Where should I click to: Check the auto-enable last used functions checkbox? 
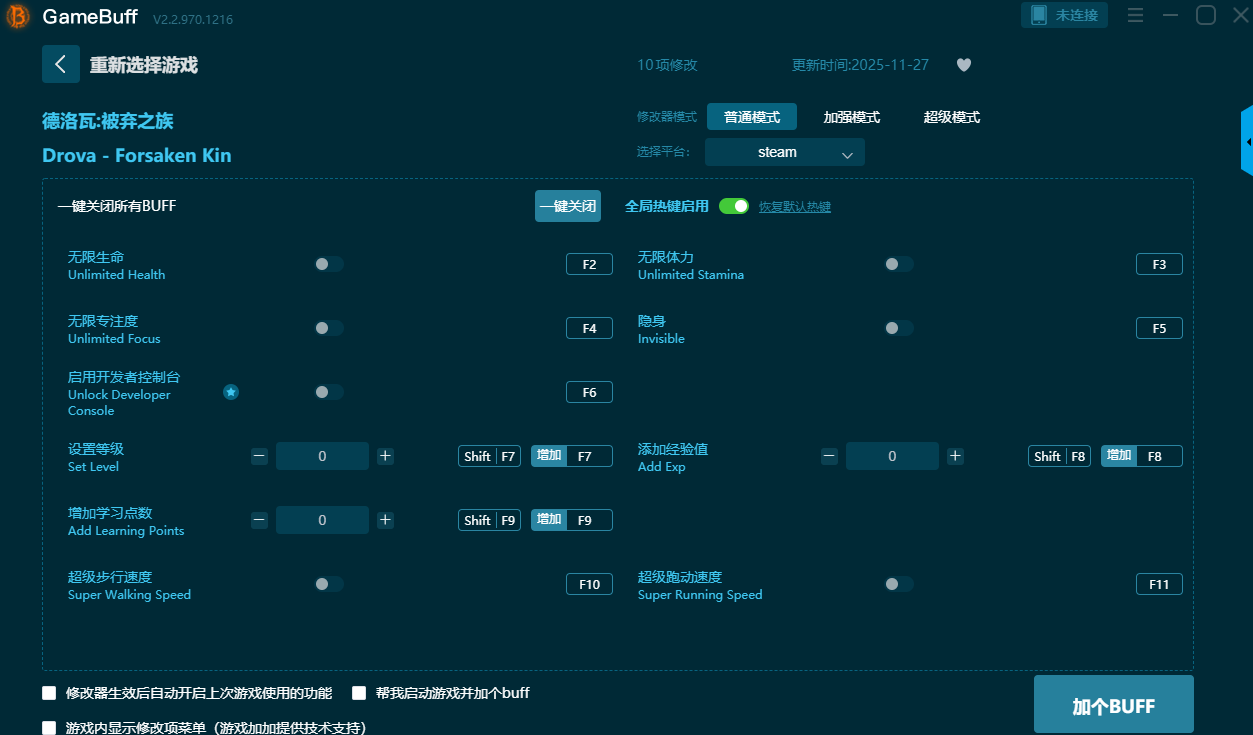(x=49, y=693)
